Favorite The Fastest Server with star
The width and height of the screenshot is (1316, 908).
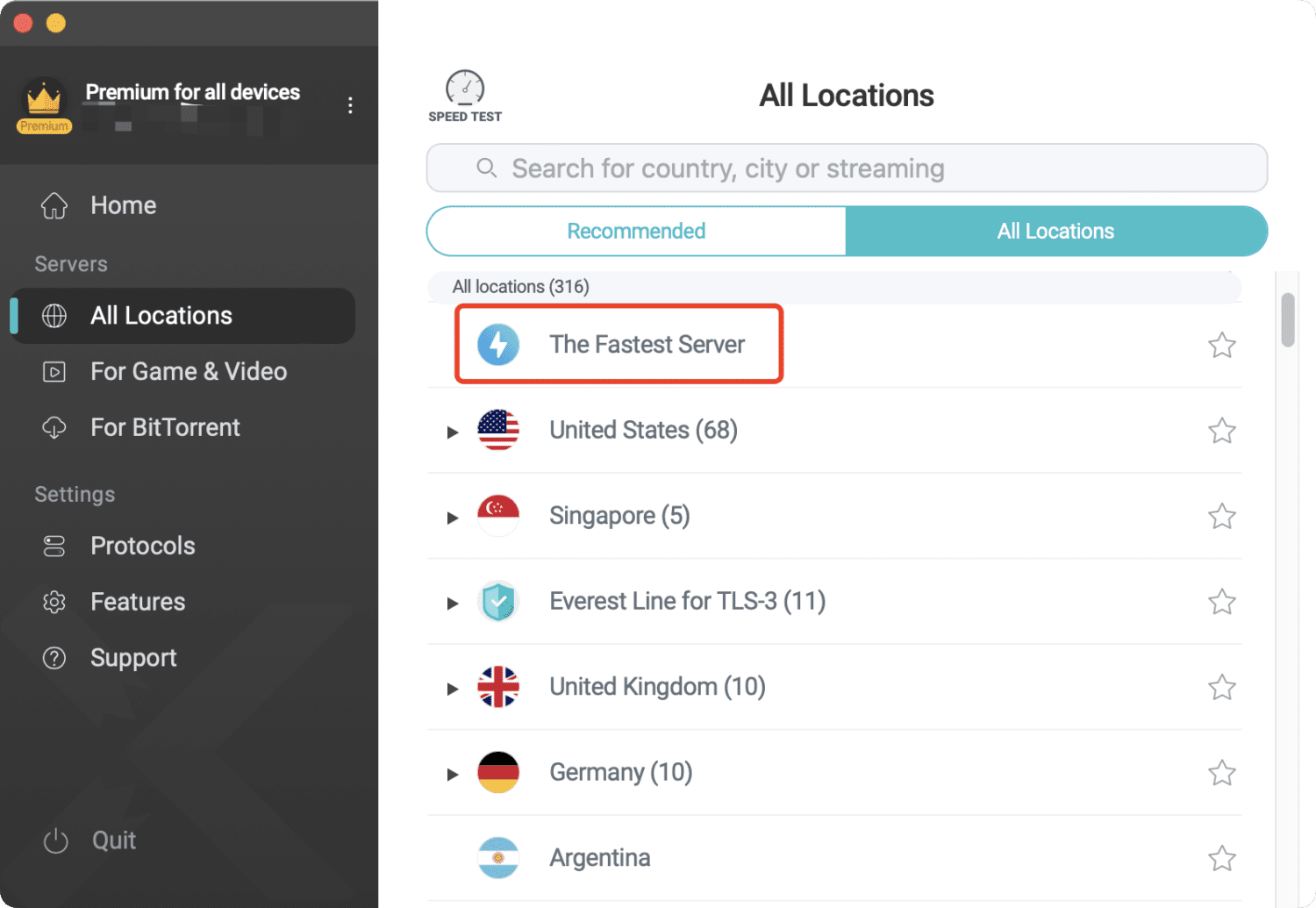[x=1221, y=346]
